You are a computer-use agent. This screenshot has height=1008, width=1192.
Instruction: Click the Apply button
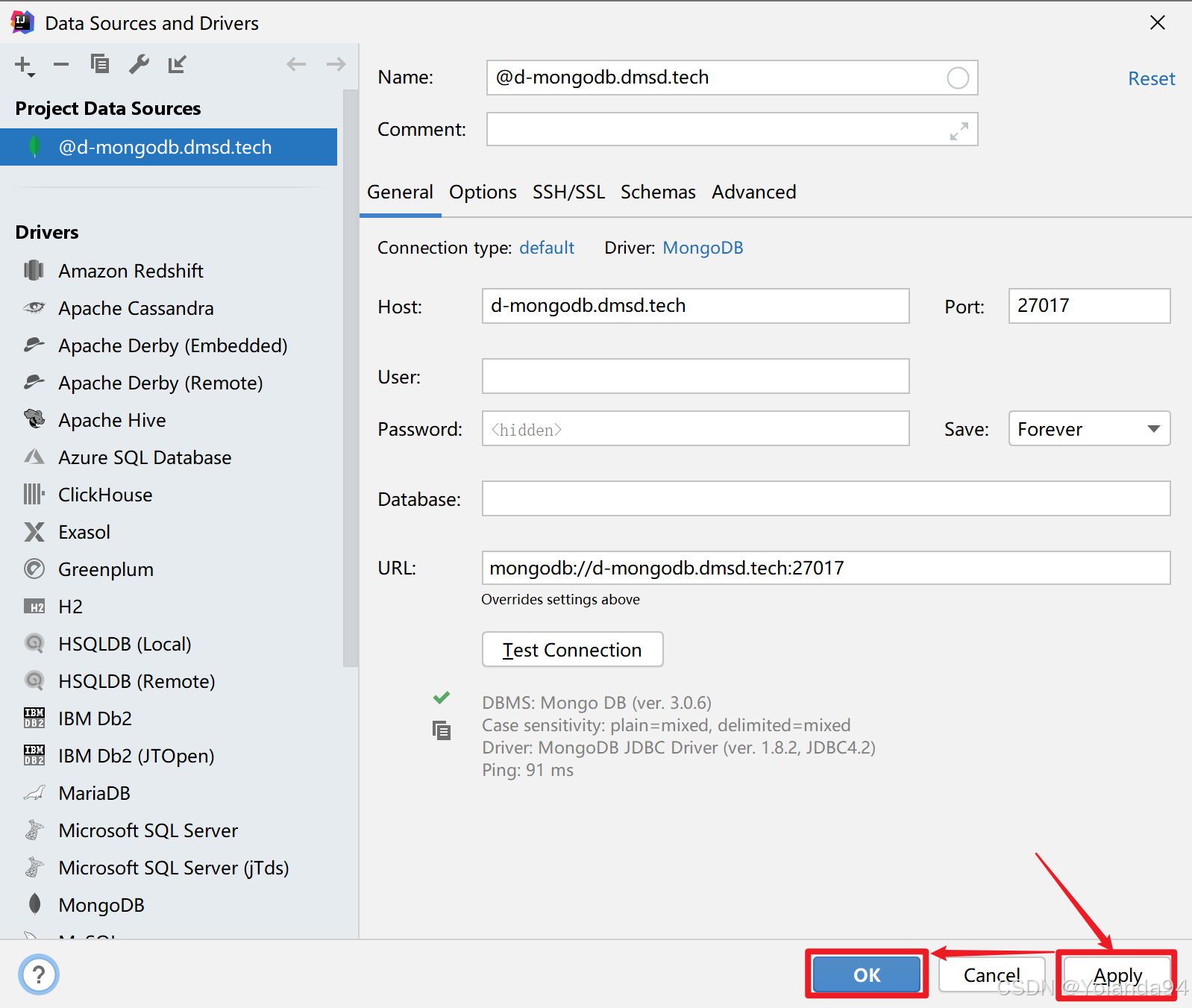(x=1117, y=975)
